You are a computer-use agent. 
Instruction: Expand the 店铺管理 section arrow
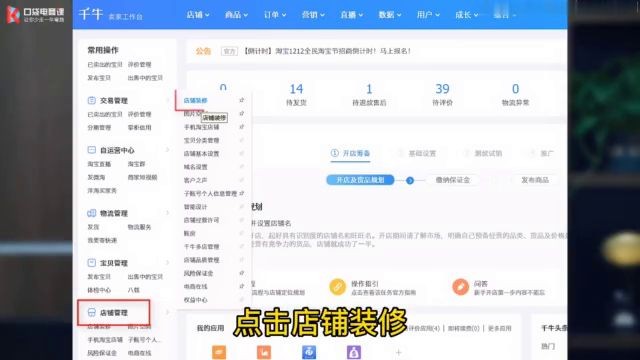click(x=167, y=313)
